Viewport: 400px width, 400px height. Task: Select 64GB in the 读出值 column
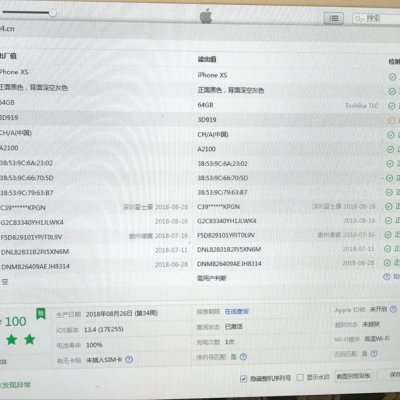point(205,105)
